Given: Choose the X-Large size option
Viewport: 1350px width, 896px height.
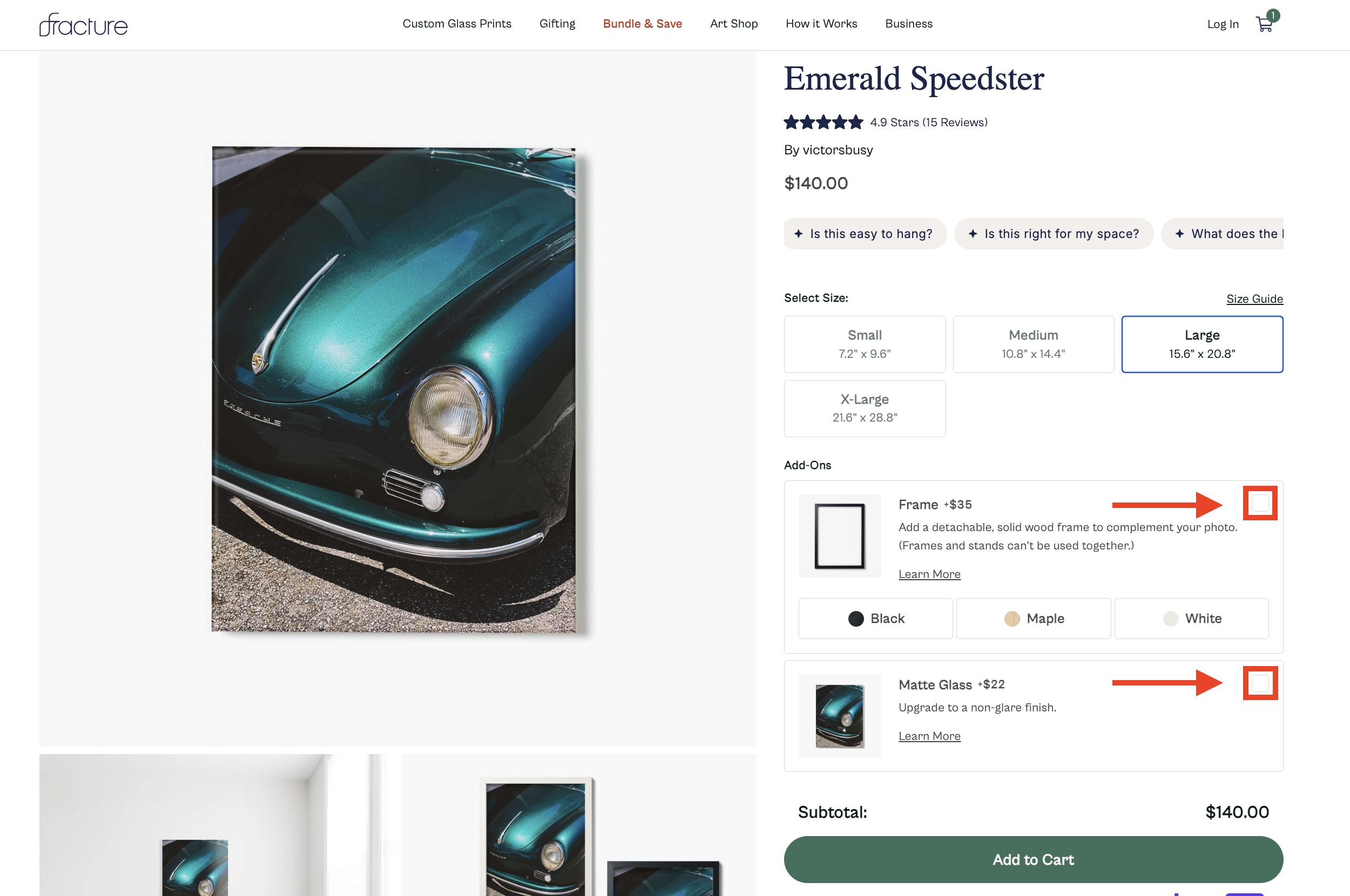Looking at the screenshot, I should 864,409.
